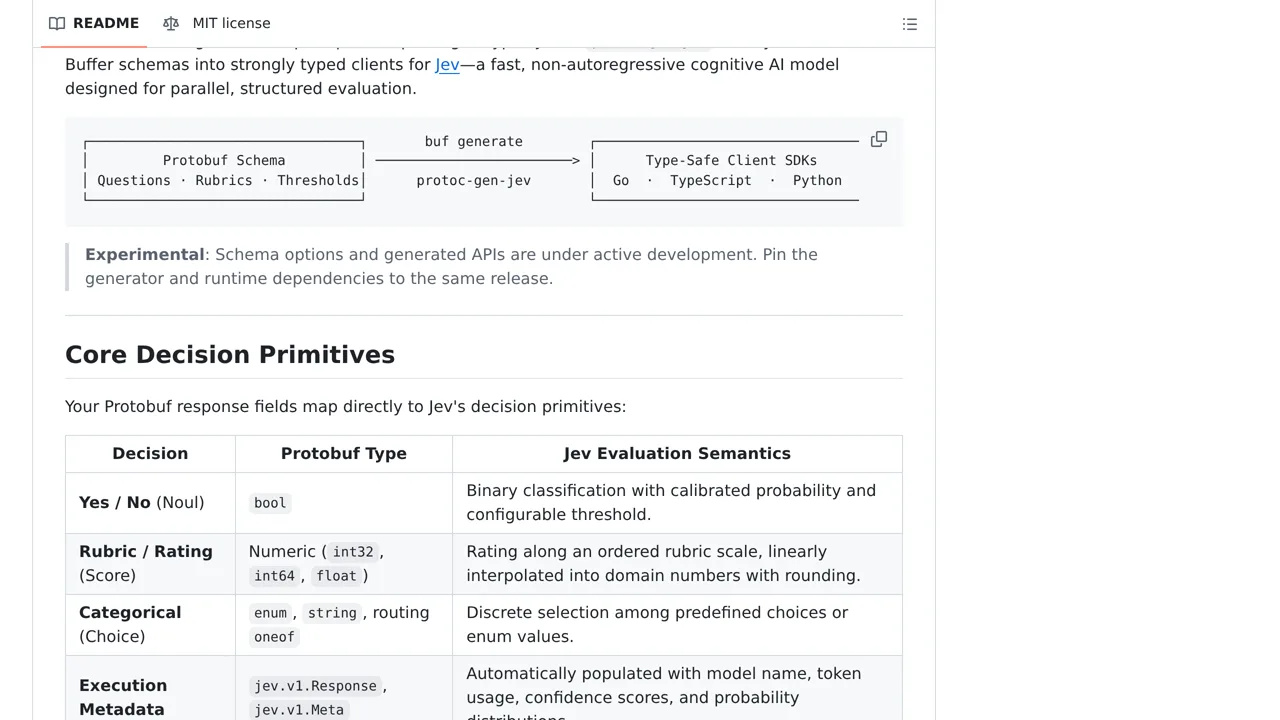Click the jev.v1.Meta code tag
Viewport: 1280px width, 720px height.
299,710
